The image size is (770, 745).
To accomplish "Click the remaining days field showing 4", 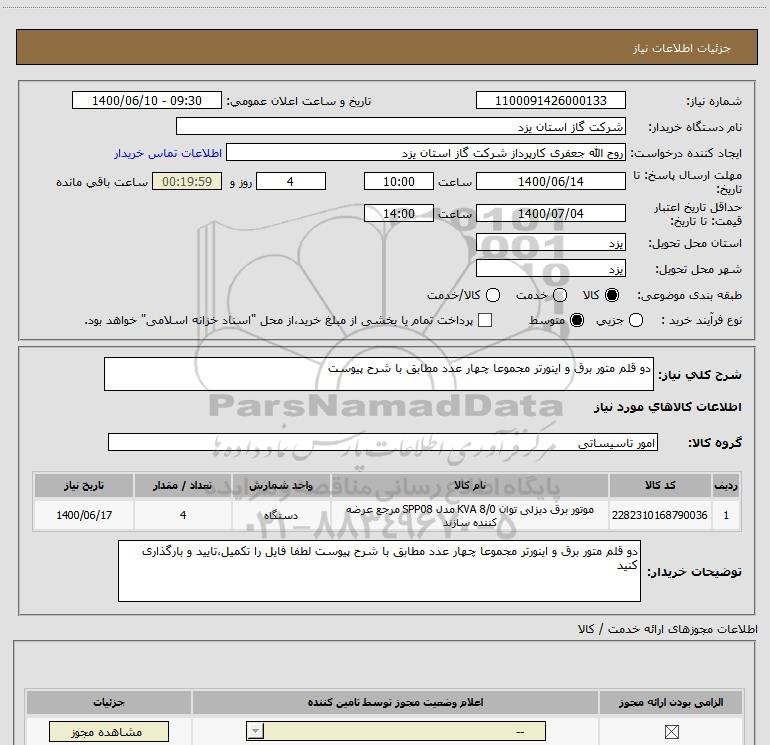I will pyautogui.click(x=291, y=181).
